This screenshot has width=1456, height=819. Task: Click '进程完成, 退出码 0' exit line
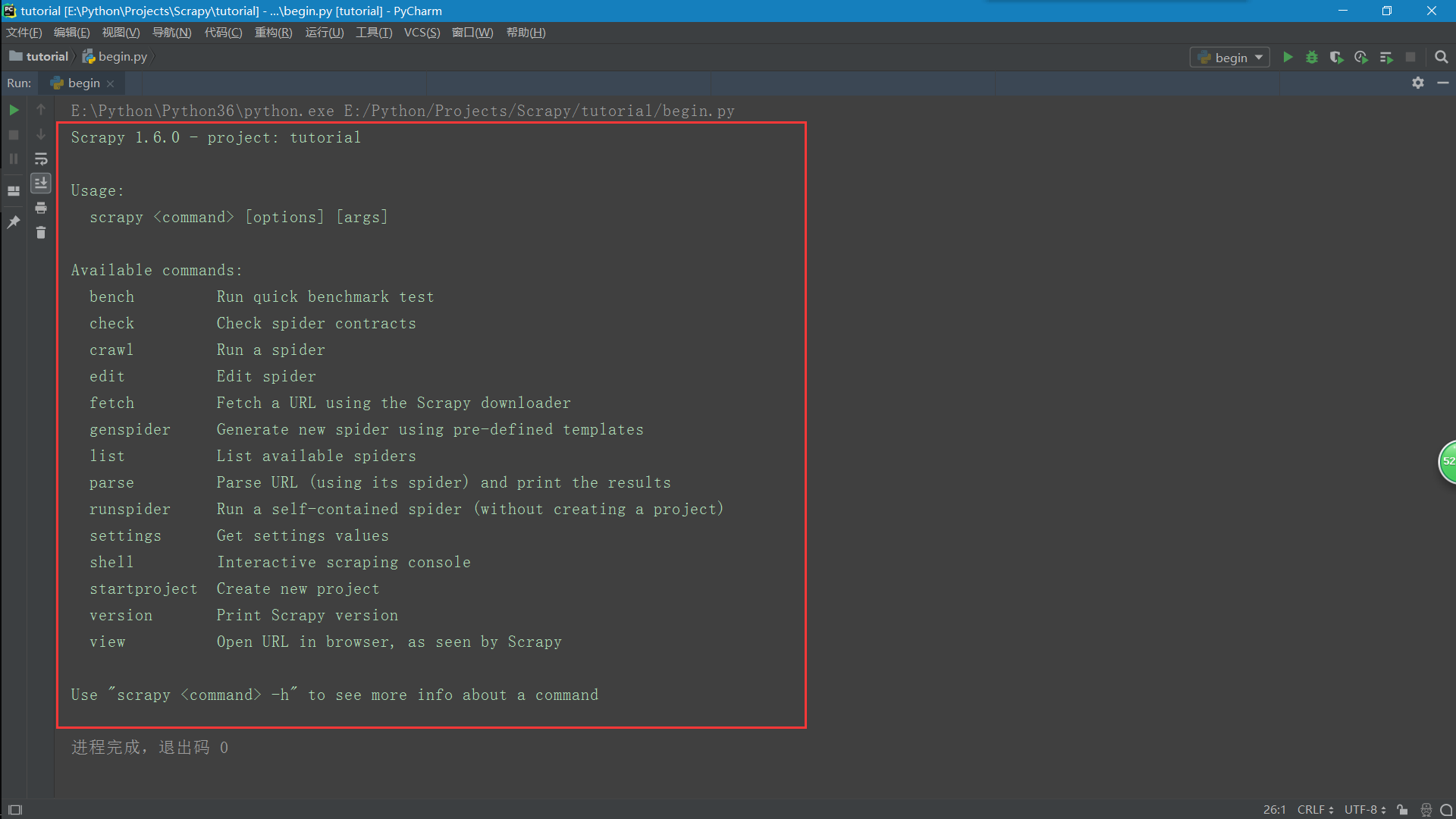149,747
